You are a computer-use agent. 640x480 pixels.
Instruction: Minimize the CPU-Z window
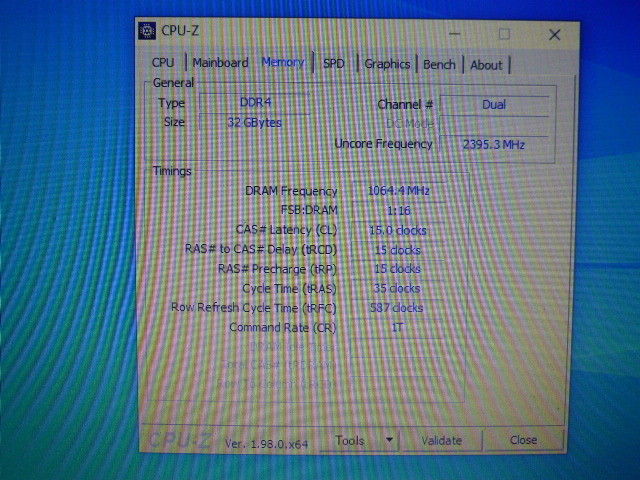tap(455, 34)
